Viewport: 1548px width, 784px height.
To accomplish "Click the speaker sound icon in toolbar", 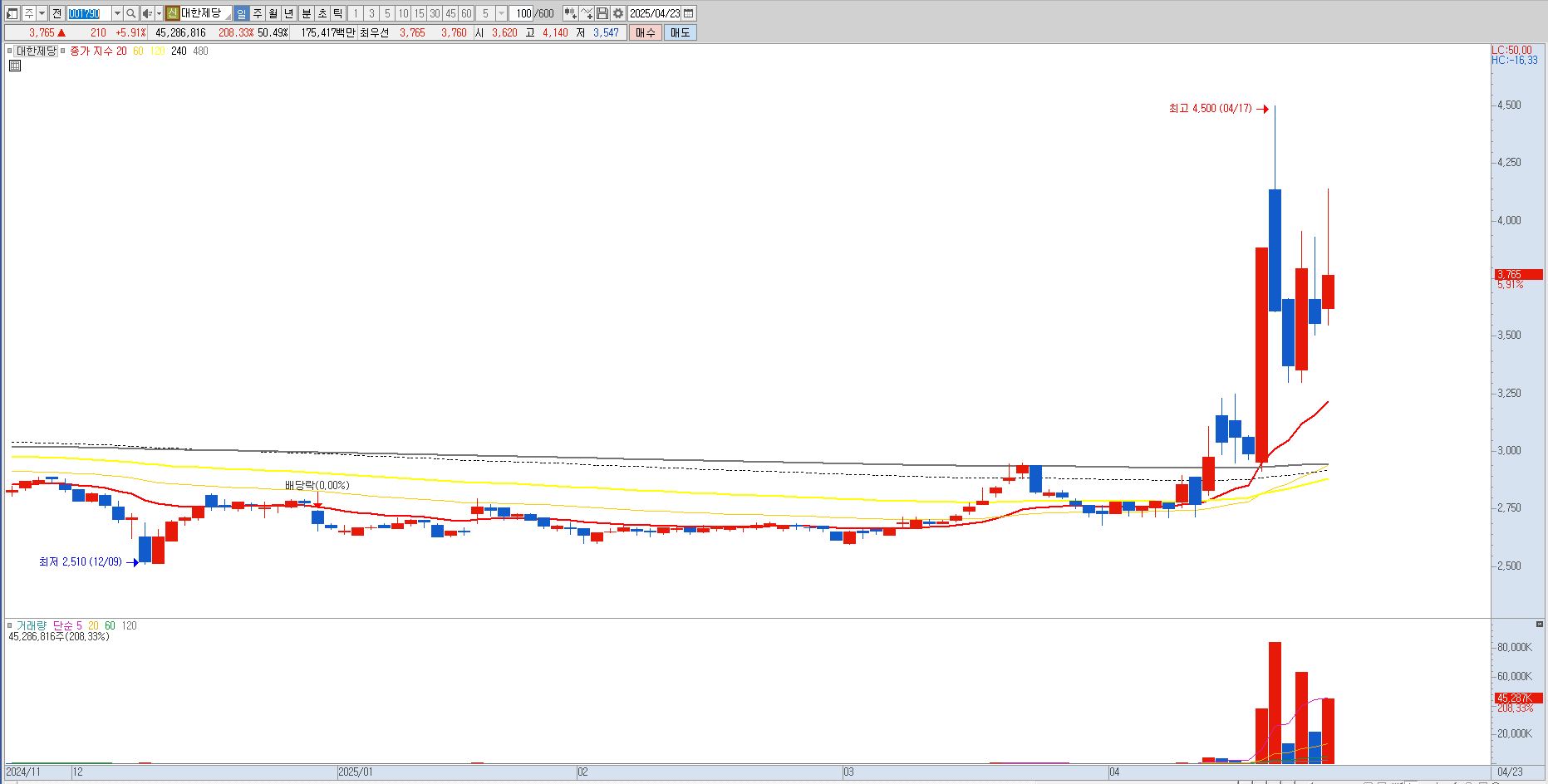I will coord(147,13).
